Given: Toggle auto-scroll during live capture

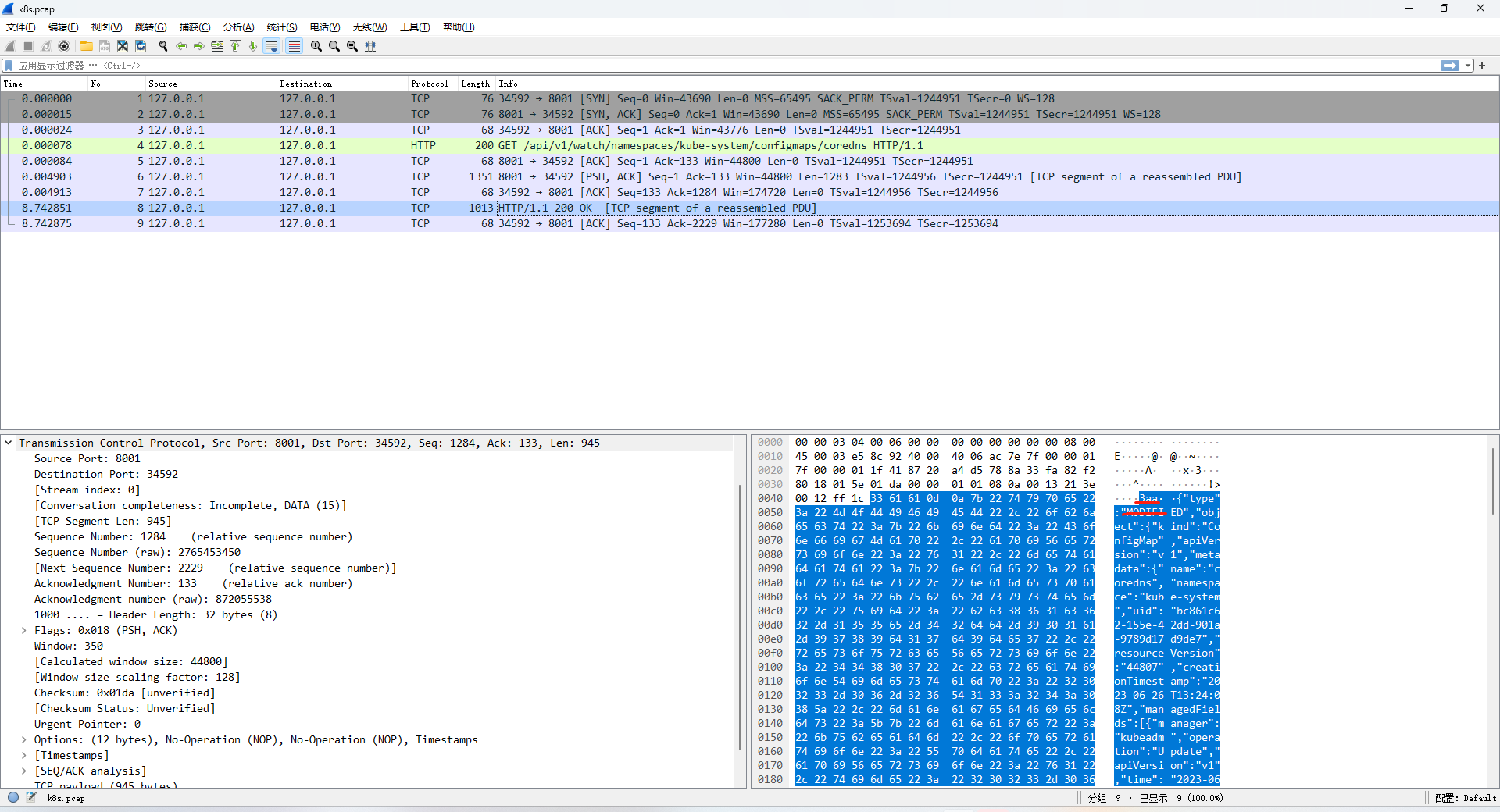Looking at the screenshot, I should coord(272,46).
